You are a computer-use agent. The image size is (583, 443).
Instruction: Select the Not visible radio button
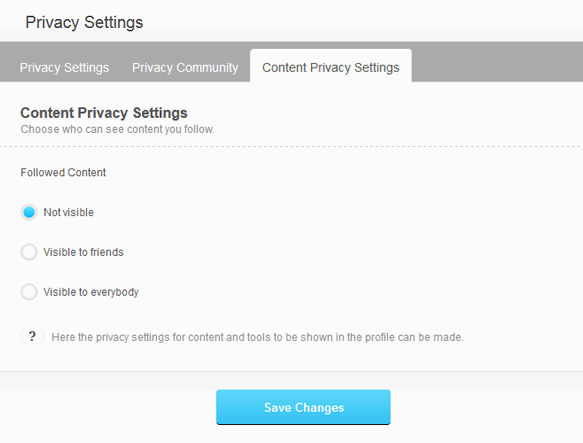(29, 212)
